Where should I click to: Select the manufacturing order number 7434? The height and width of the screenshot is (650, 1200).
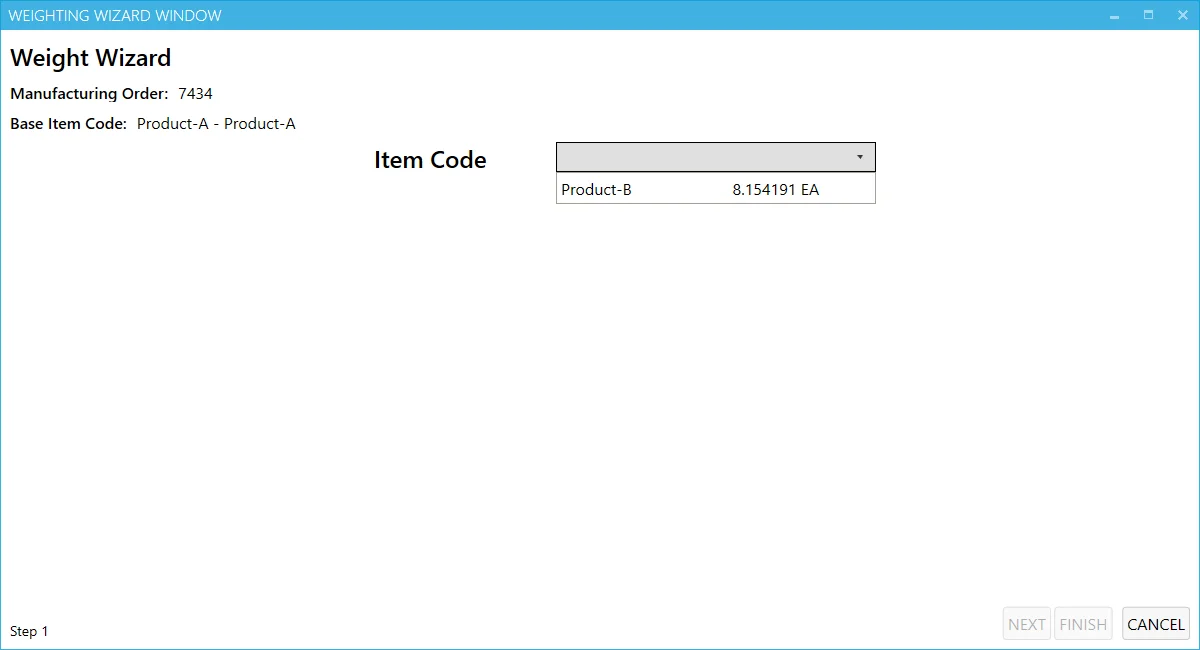195,94
